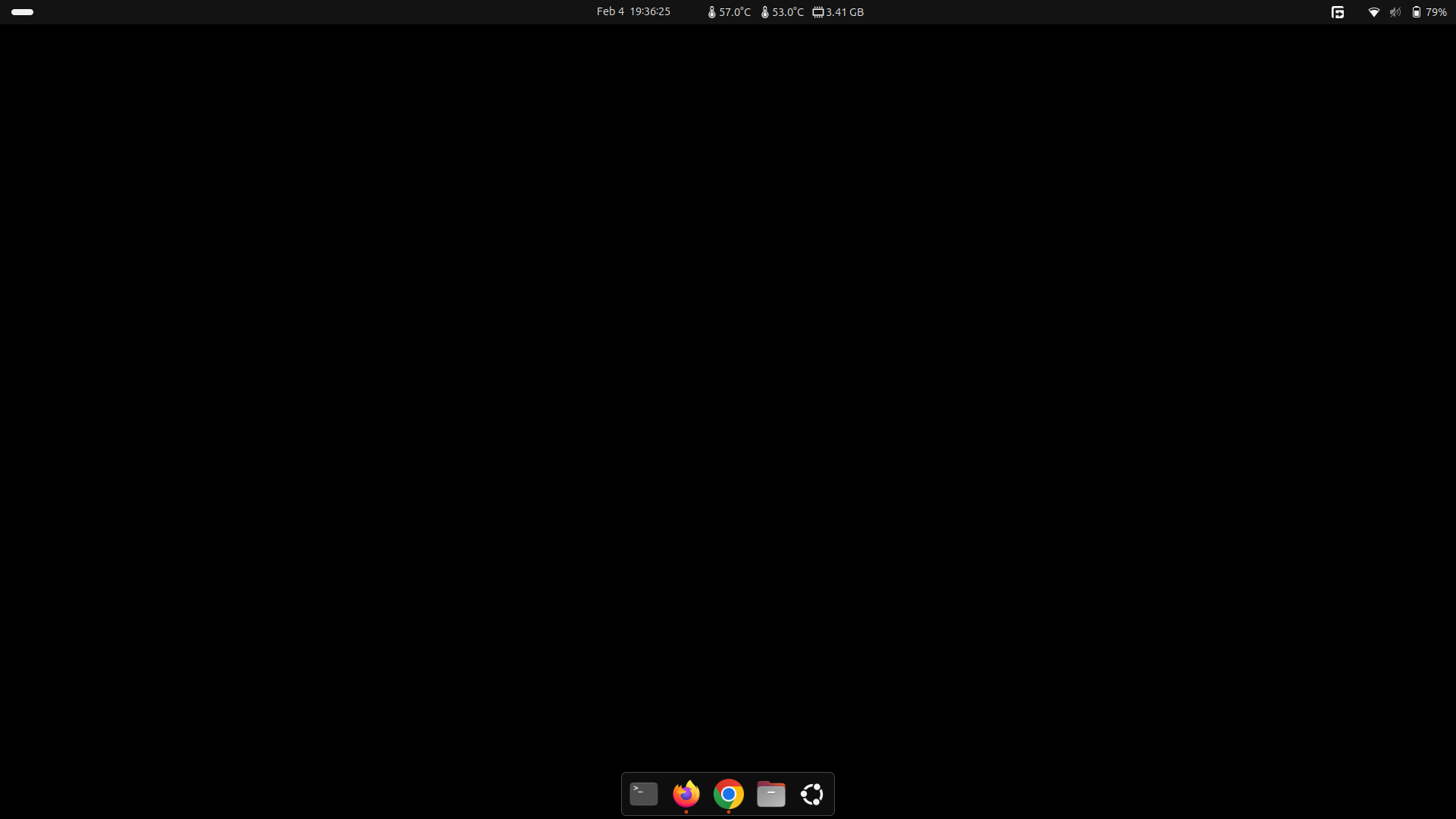Screen dimensions: 1456x819
Task: Open the Files manager from the dock
Action: click(x=771, y=794)
